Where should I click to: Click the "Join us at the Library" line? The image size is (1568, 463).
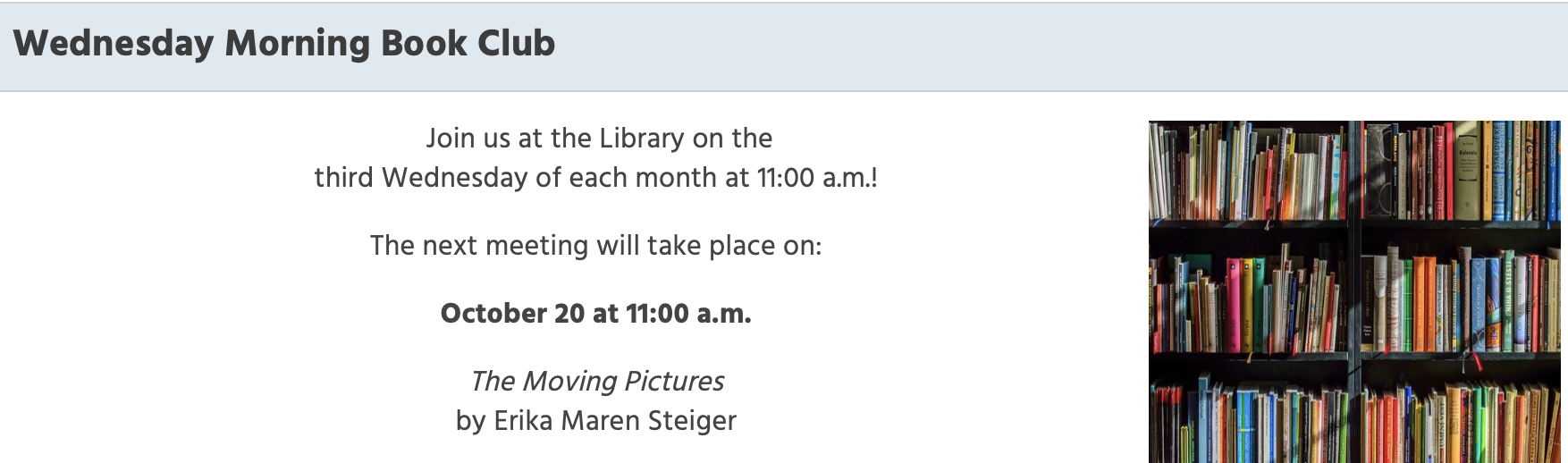click(598, 139)
